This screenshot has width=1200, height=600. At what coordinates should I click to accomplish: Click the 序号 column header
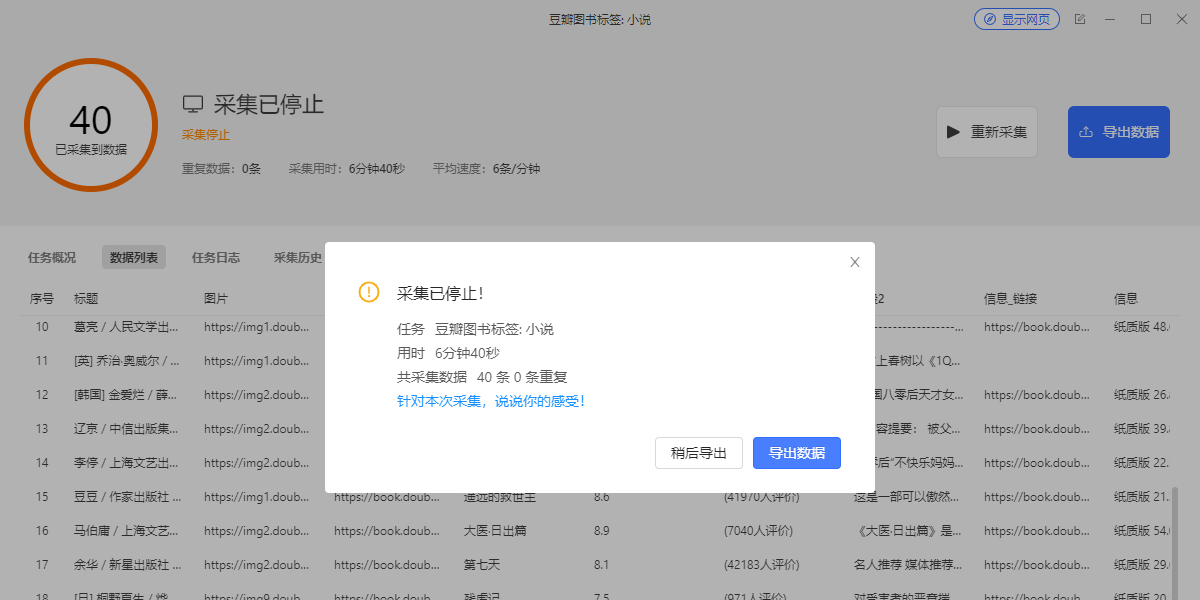tap(42, 298)
